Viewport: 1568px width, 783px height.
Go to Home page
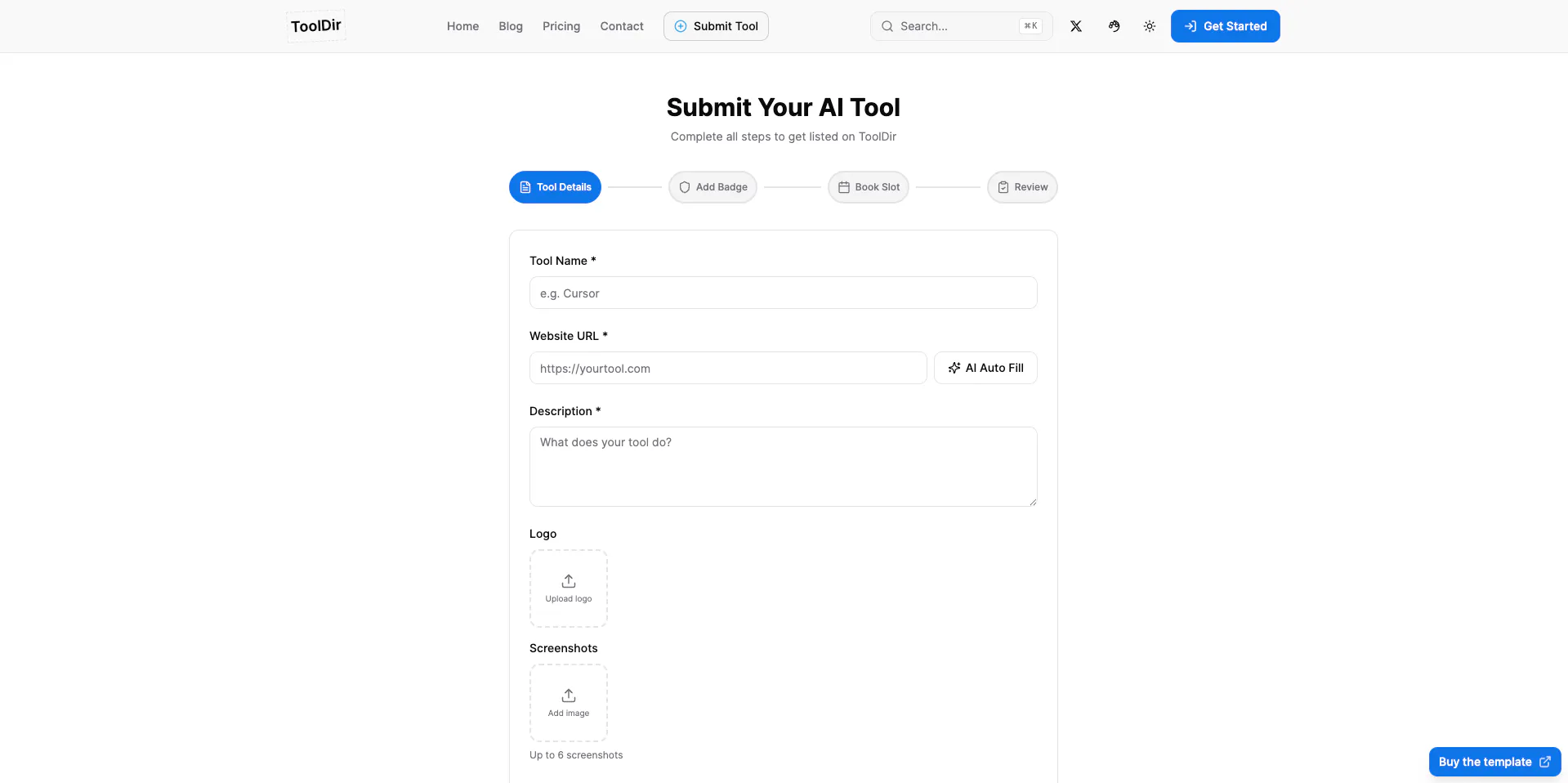pos(462,26)
